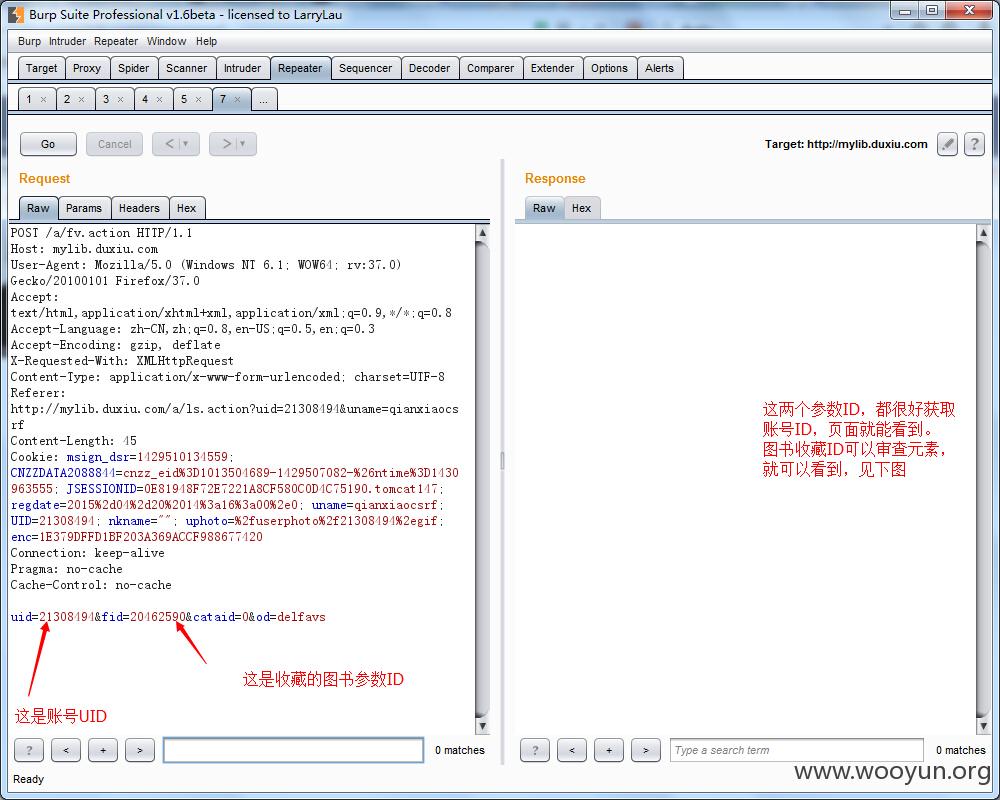Switch to the Decoder tab

pos(429,68)
